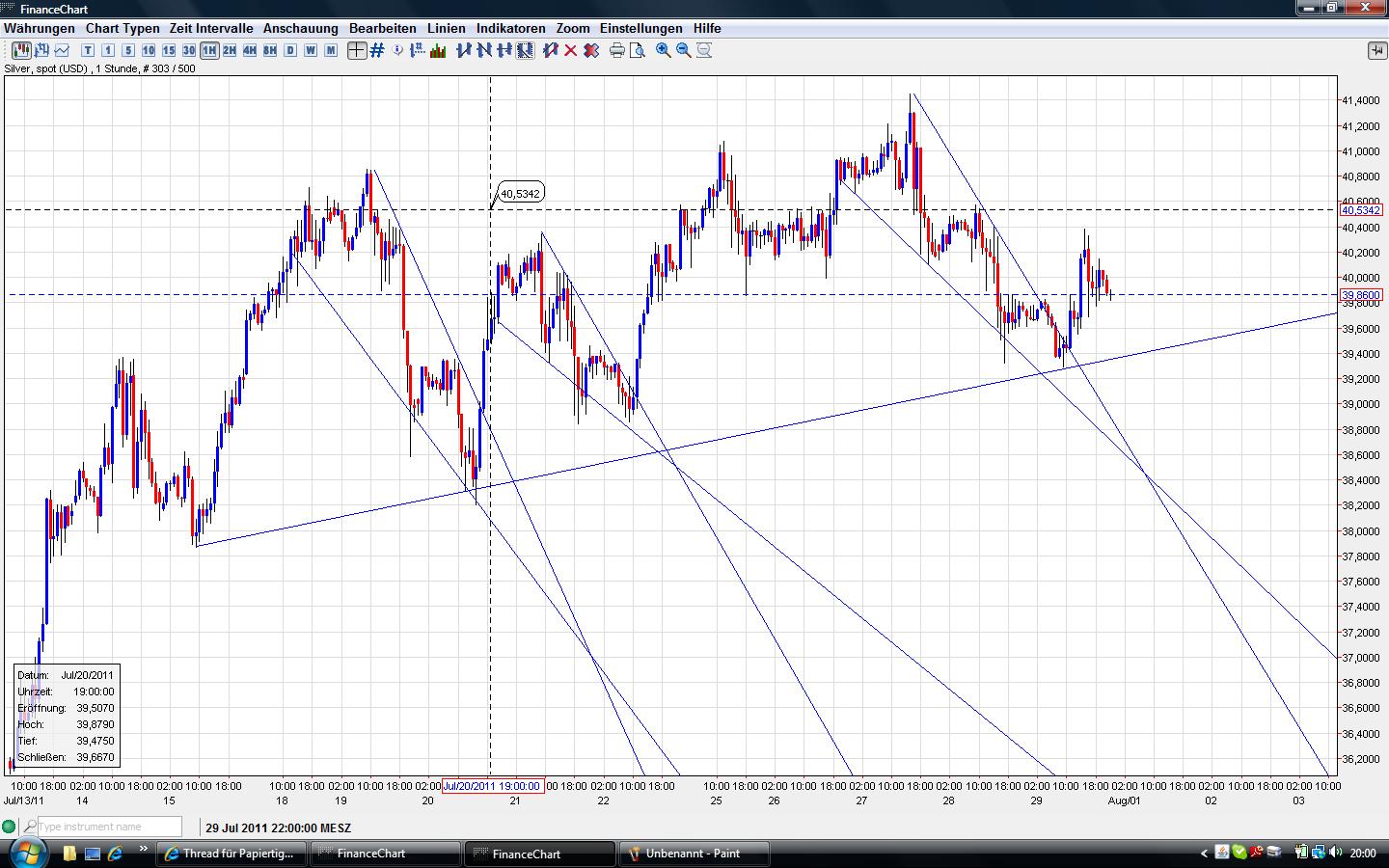Click the 29 Jul 2011 22:00:00 MESZ status text
Screen dimensions: 1389x868
tap(278, 827)
